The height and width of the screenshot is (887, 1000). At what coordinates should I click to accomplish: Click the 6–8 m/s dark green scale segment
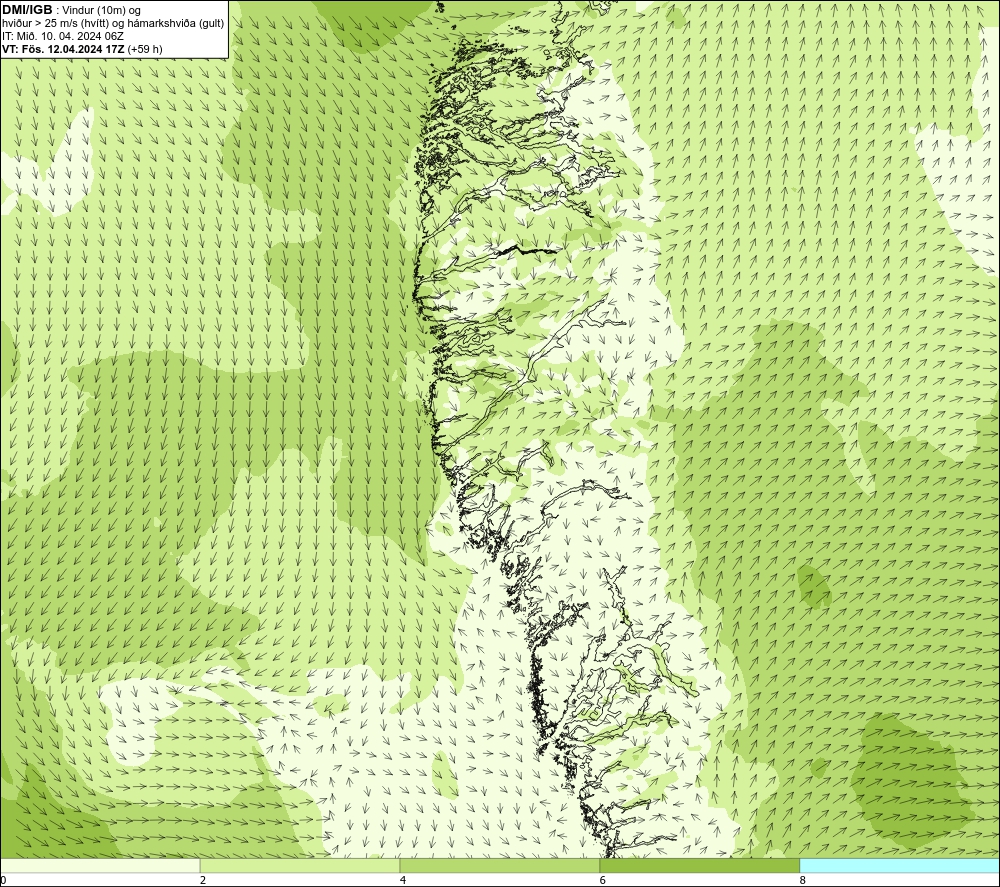tap(700, 865)
